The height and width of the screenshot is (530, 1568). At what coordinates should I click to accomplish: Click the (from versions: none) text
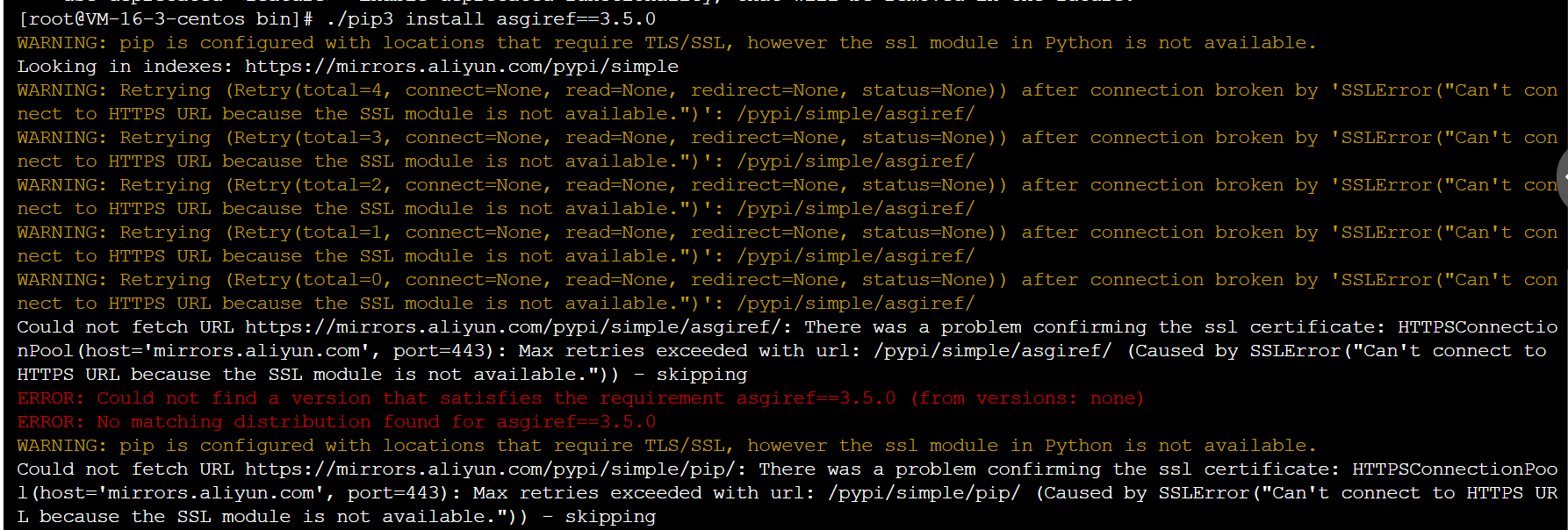[1027, 397]
